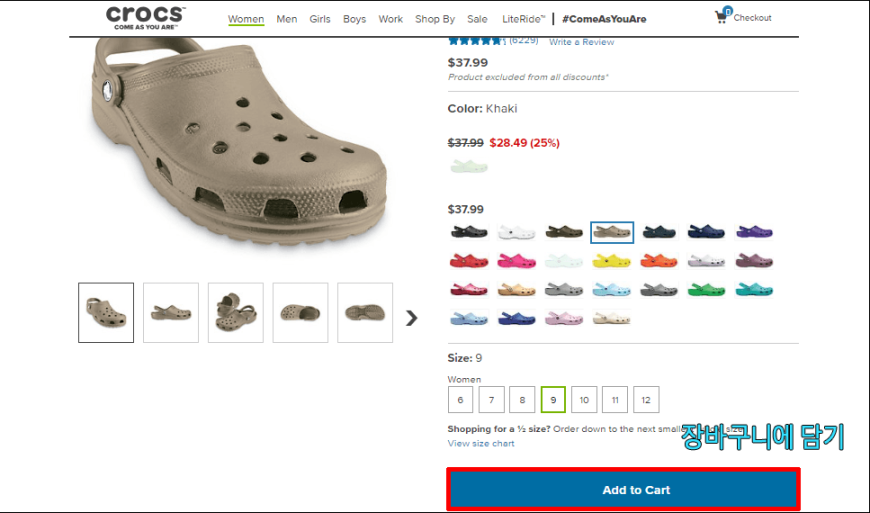Screen dimensions: 870x513
Task: Choose the hot pink clog color
Action: [x=516, y=261]
